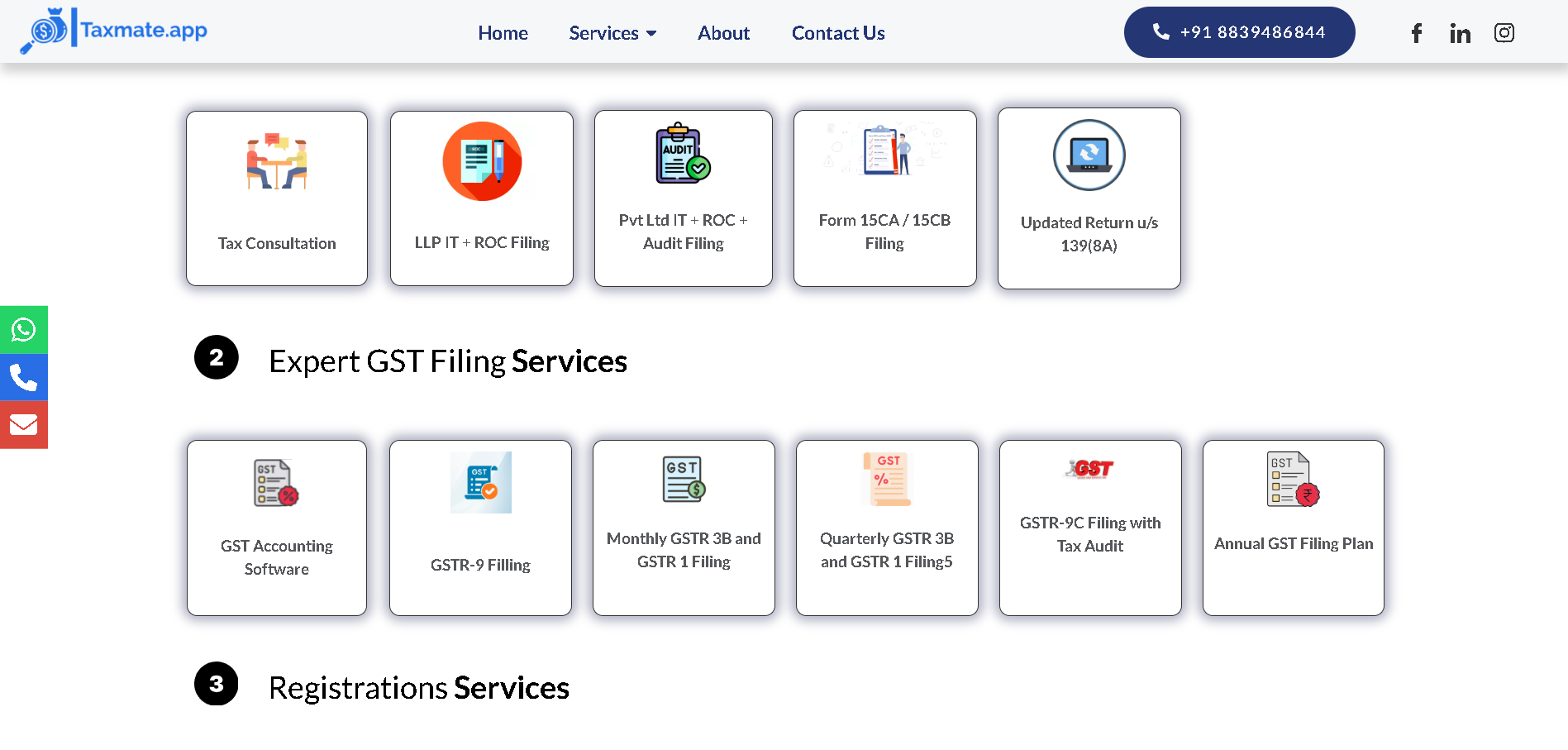Viewport: 1568px width, 750px height.
Task: Open Pvt Ltd IT + ROC + Audit Filing
Action: pos(684,232)
